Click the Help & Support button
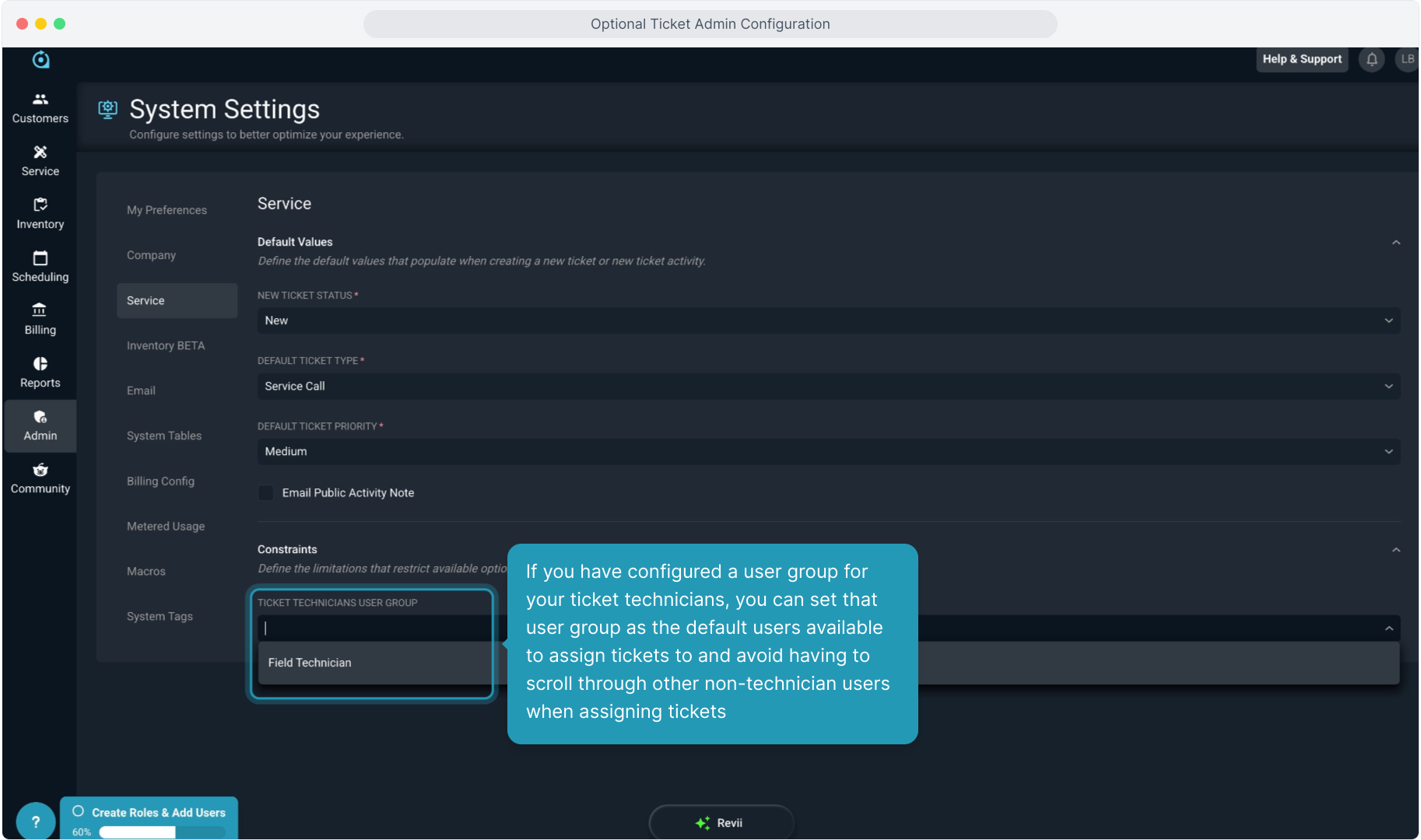This screenshot has height=840, width=1421. (x=1301, y=59)
